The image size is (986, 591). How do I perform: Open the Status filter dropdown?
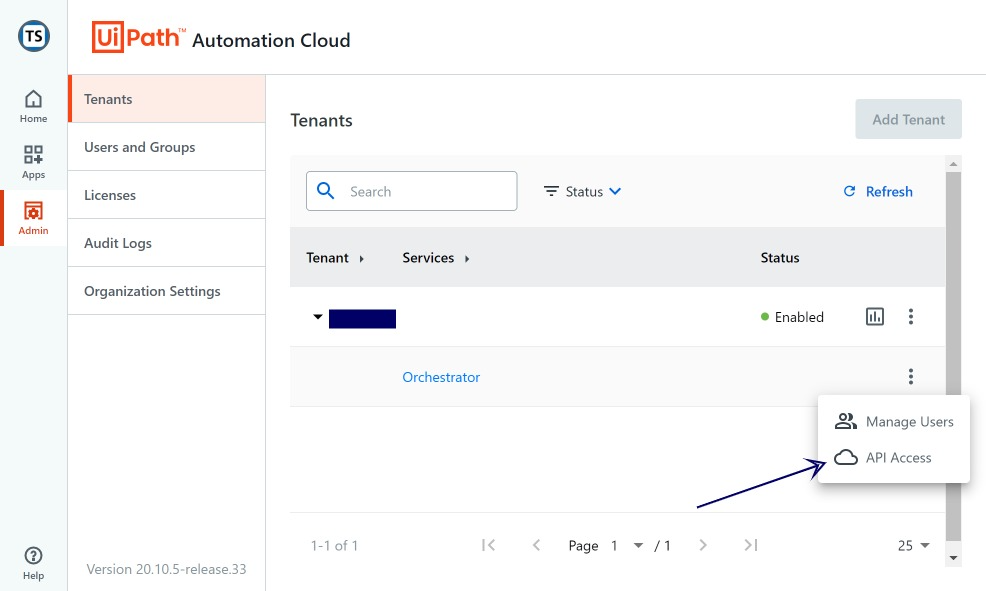[582, 191]
